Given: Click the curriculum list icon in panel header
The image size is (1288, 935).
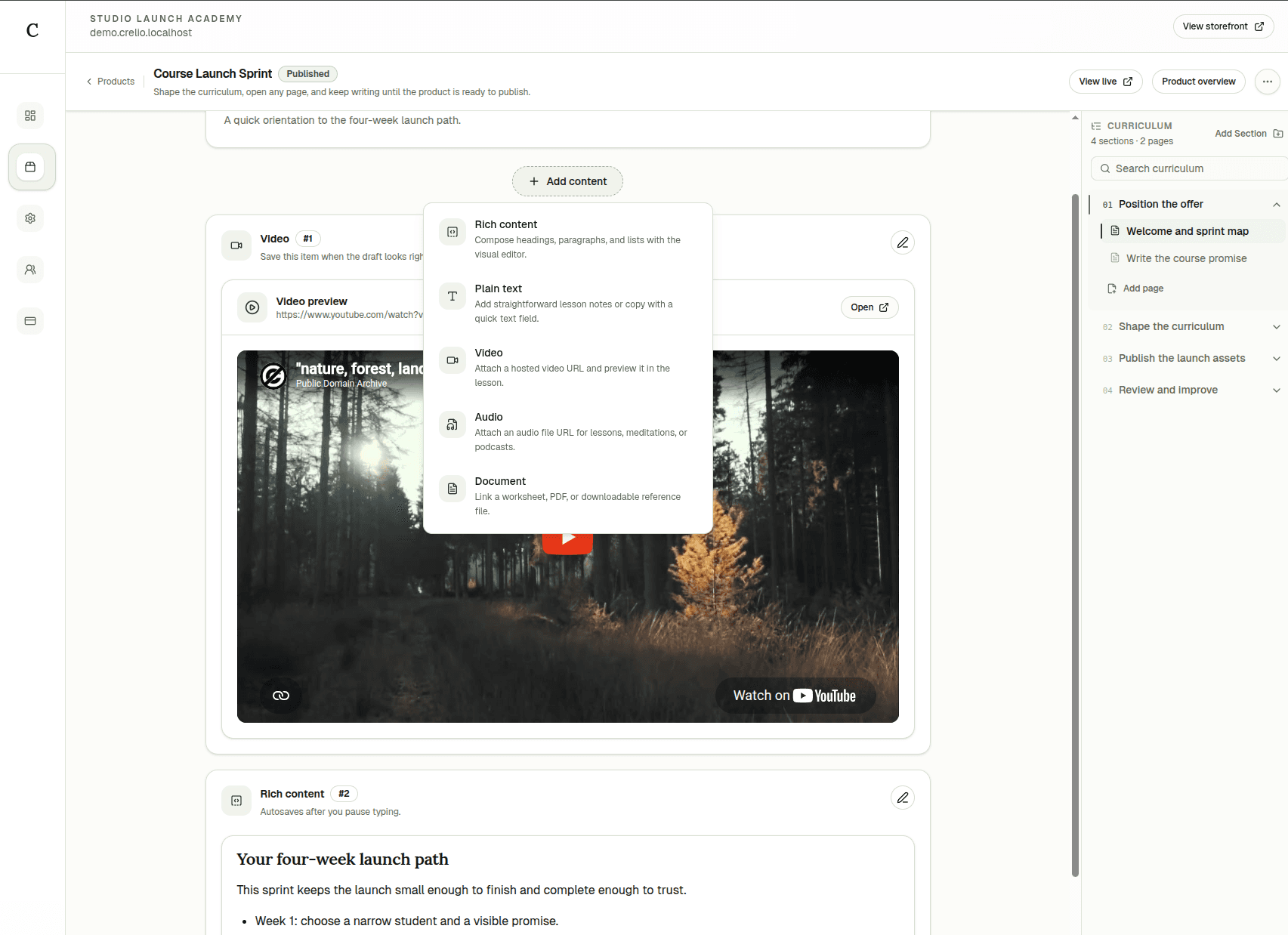Looking at the screenshot, I should click(x=1096, y=126).
